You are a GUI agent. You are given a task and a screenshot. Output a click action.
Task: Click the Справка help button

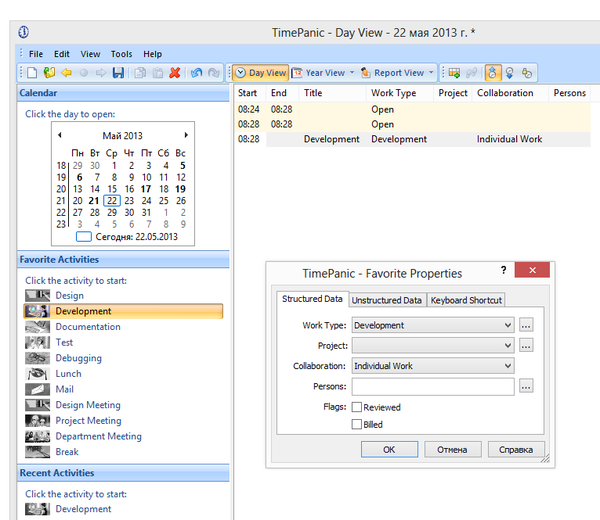coord(516,450)
